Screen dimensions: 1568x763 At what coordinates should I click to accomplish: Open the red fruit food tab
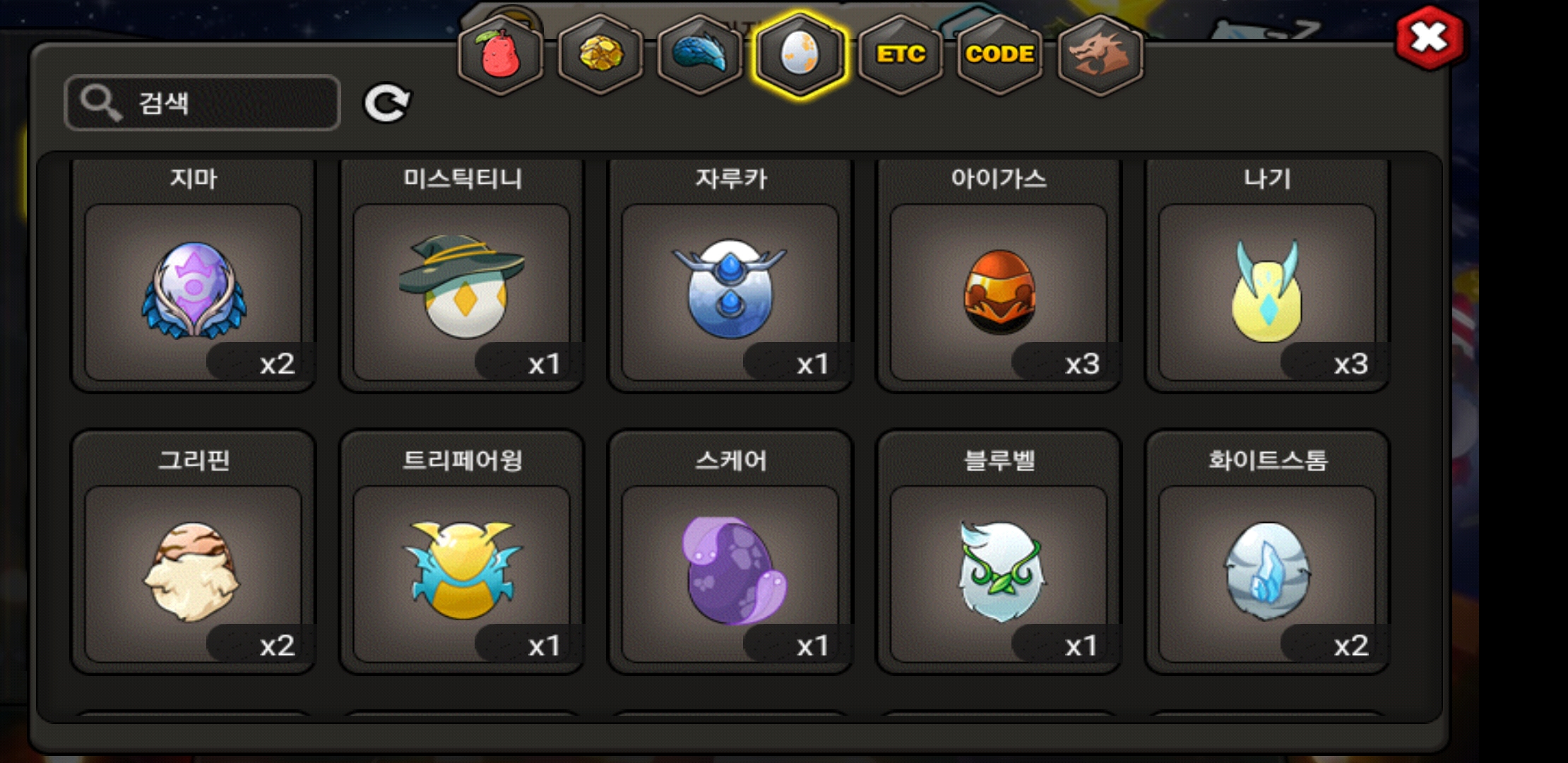point(501,55)
